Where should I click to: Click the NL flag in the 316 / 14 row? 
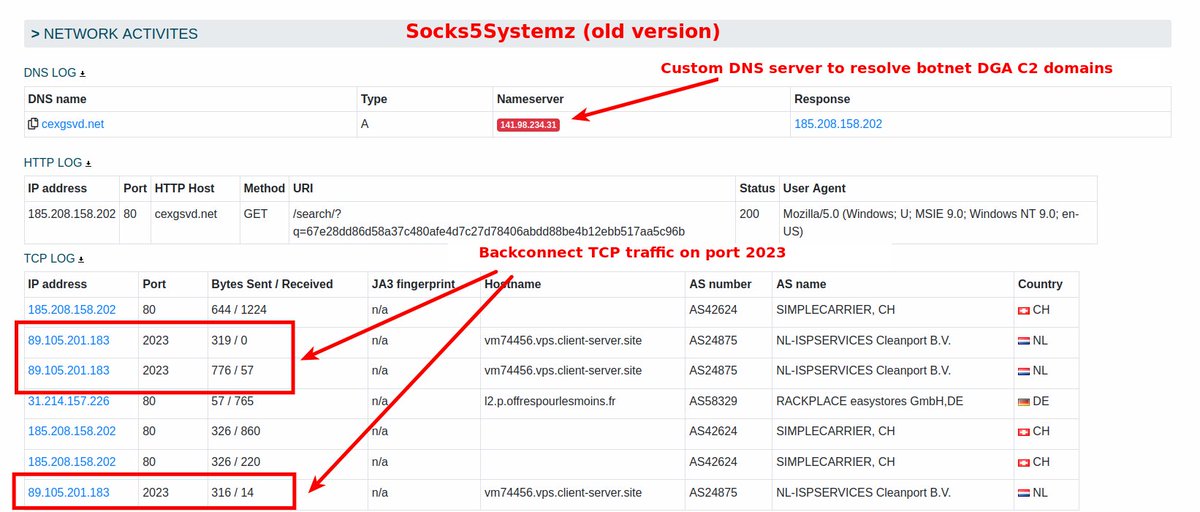coord(1023,493)
